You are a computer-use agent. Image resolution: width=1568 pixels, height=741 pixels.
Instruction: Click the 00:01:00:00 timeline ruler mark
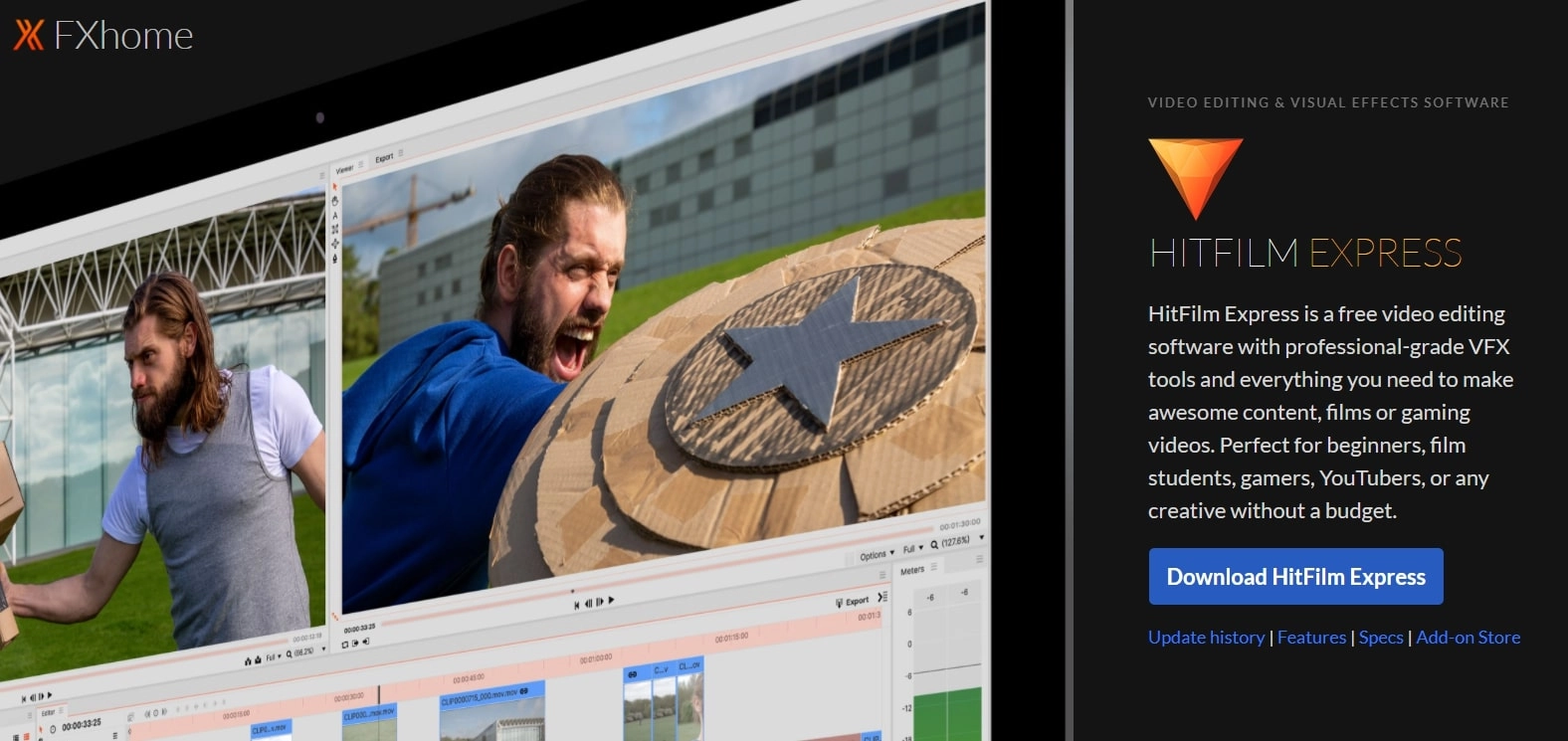click(595, 658)
